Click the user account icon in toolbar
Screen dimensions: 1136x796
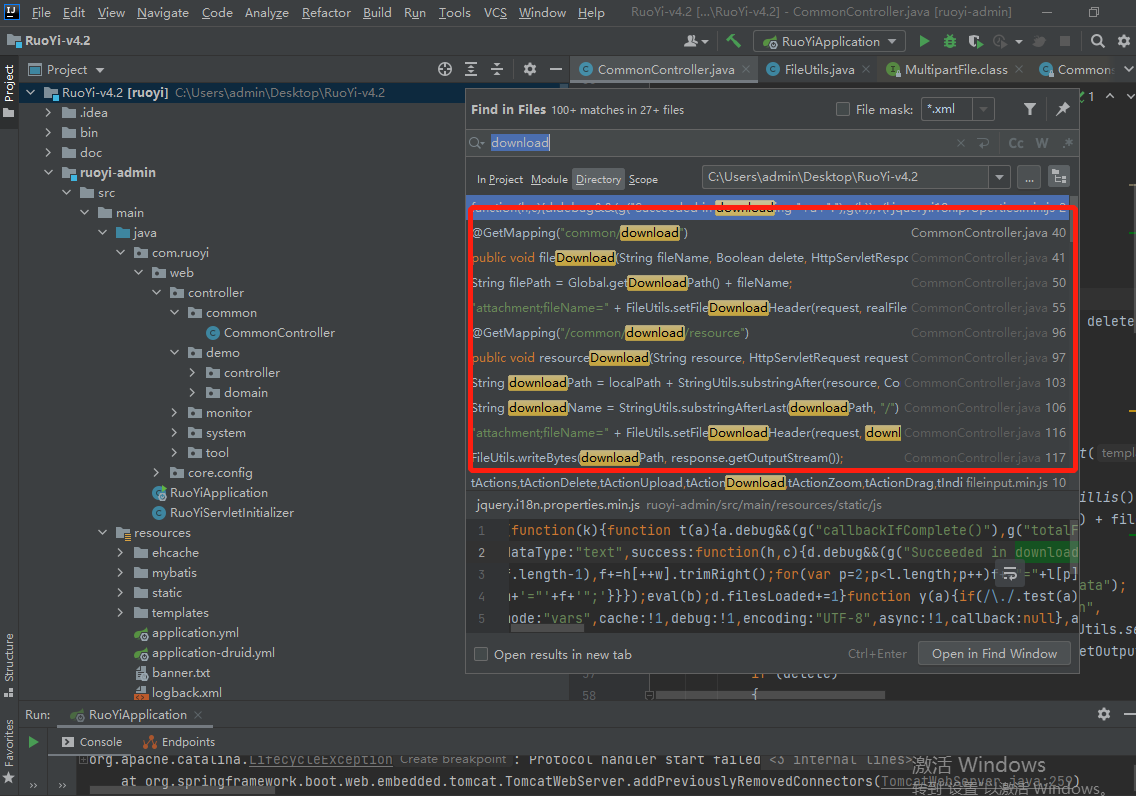[695, 41]
